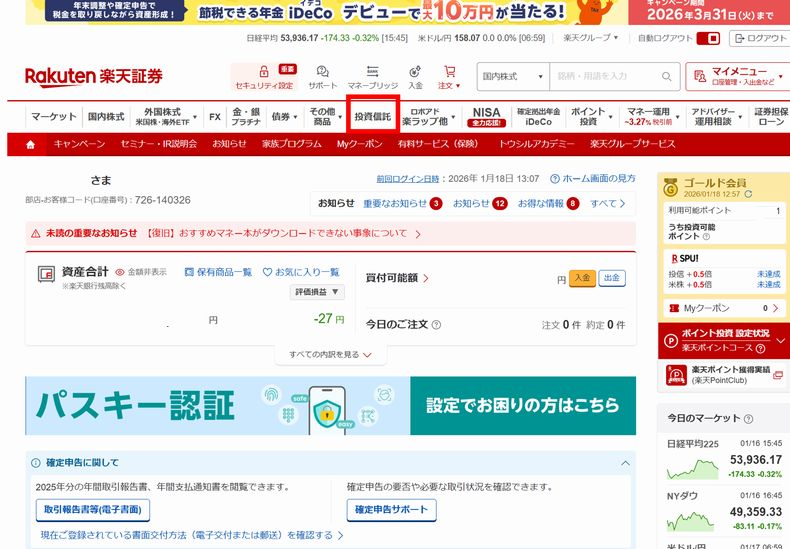Screen dimensions: 790x549
Task: Open favorites list heart icon
Action: point(267,272)
